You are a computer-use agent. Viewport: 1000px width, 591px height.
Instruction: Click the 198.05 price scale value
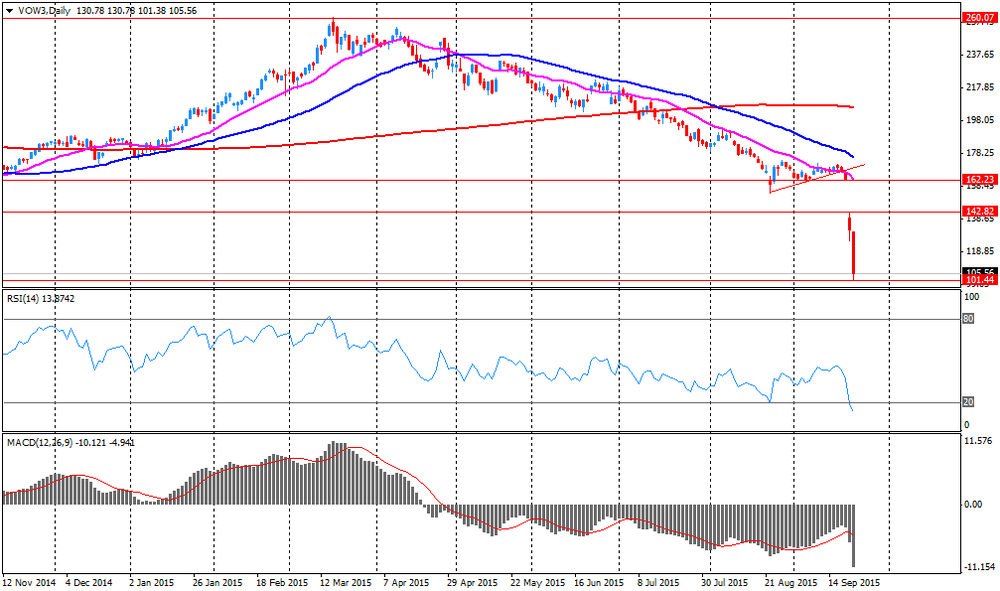(980, 120)
